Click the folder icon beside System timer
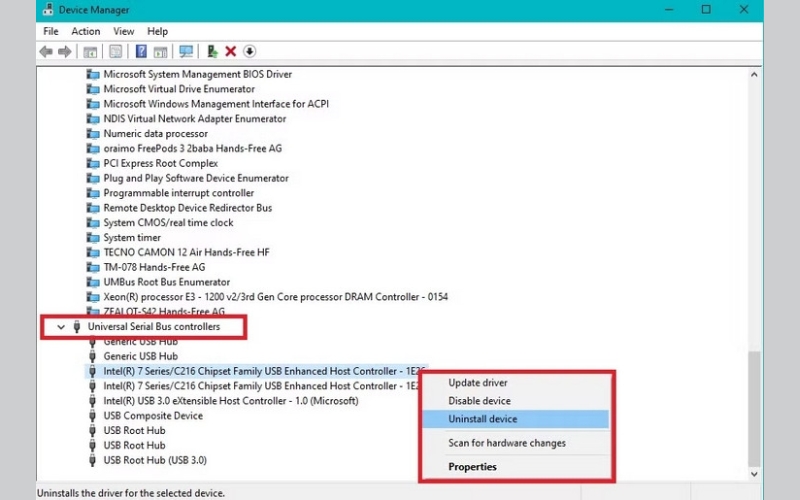 pyautogui.click(x=93, y=237)
